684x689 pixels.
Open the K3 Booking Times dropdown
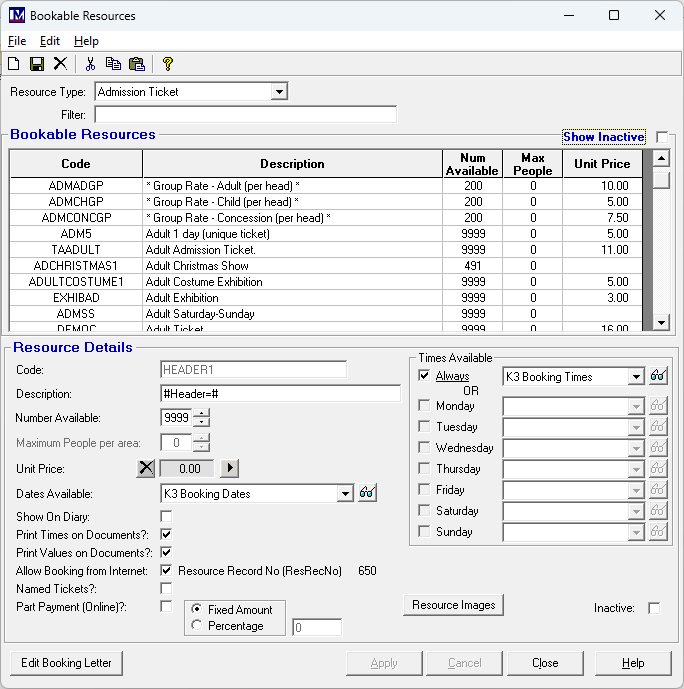636,377
